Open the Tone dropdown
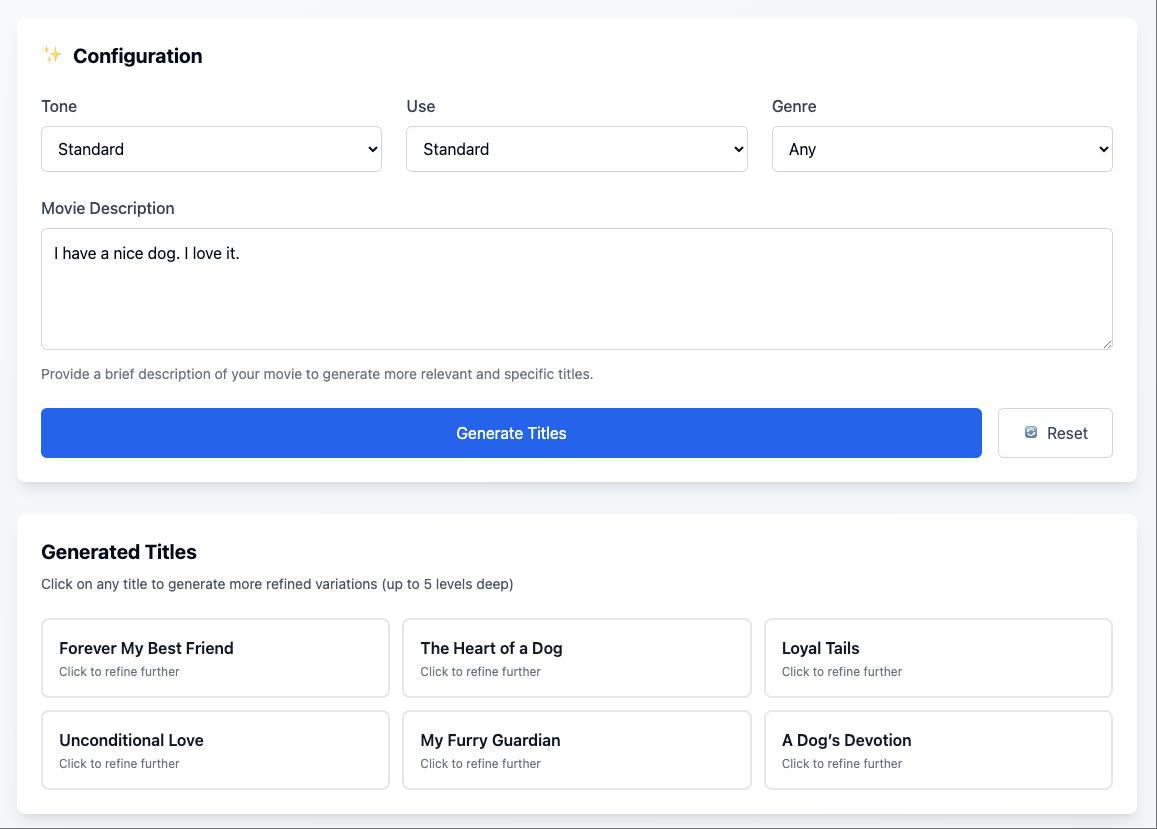The width and height of the screenshot is (1157, 829). coord(211,149)
